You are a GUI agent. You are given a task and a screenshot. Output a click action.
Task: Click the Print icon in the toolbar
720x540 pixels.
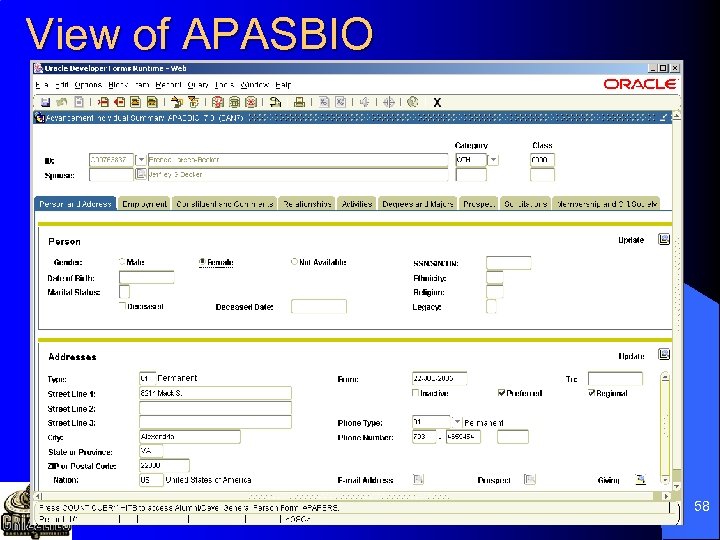(299, 102)
